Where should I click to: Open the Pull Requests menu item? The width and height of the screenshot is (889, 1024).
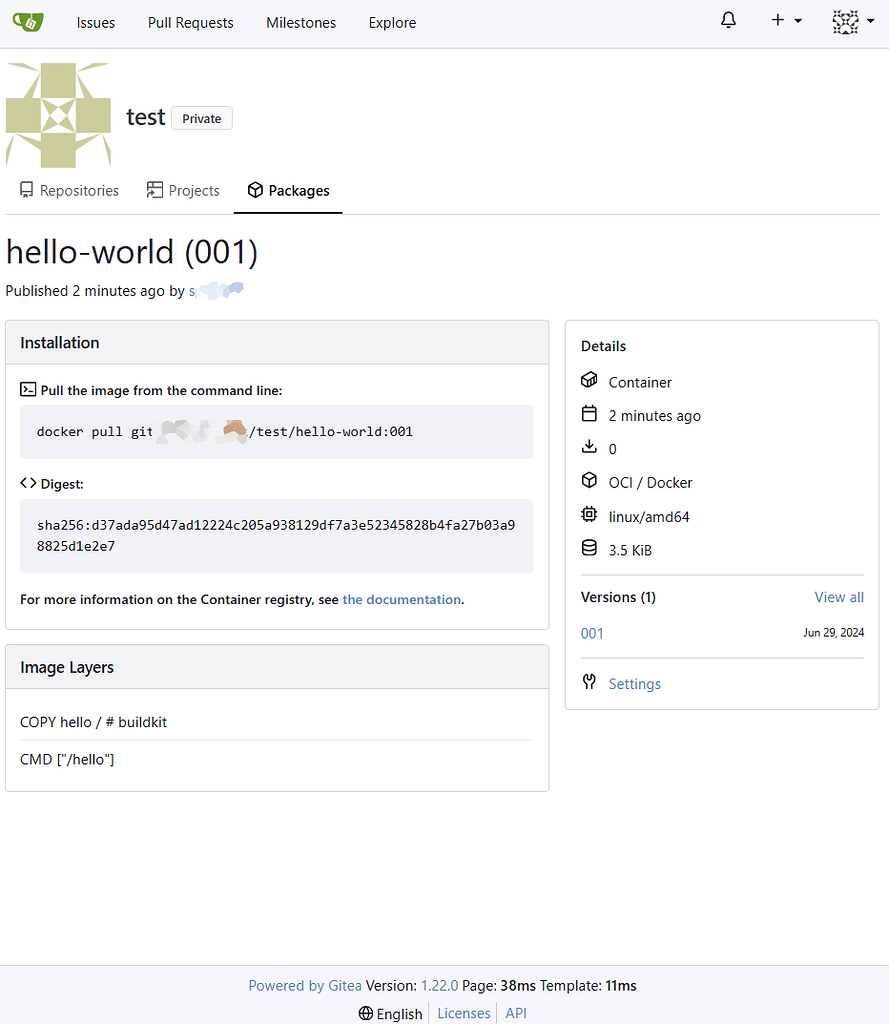click(x=190, y=22)
